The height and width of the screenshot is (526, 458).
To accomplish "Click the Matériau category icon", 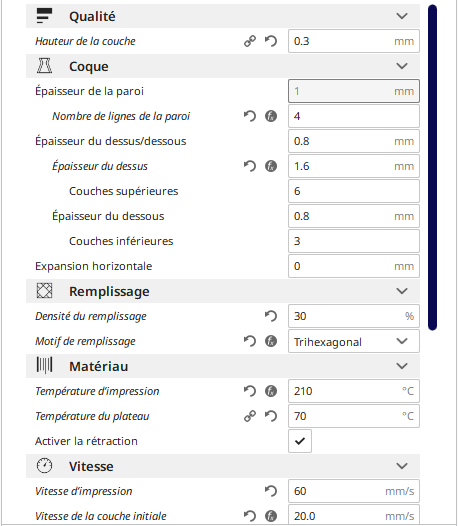I will [44, 366].
